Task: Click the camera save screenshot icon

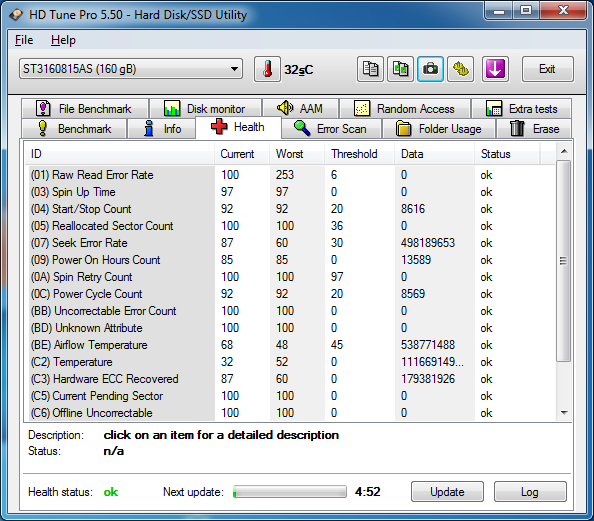Action: (430, 69)
